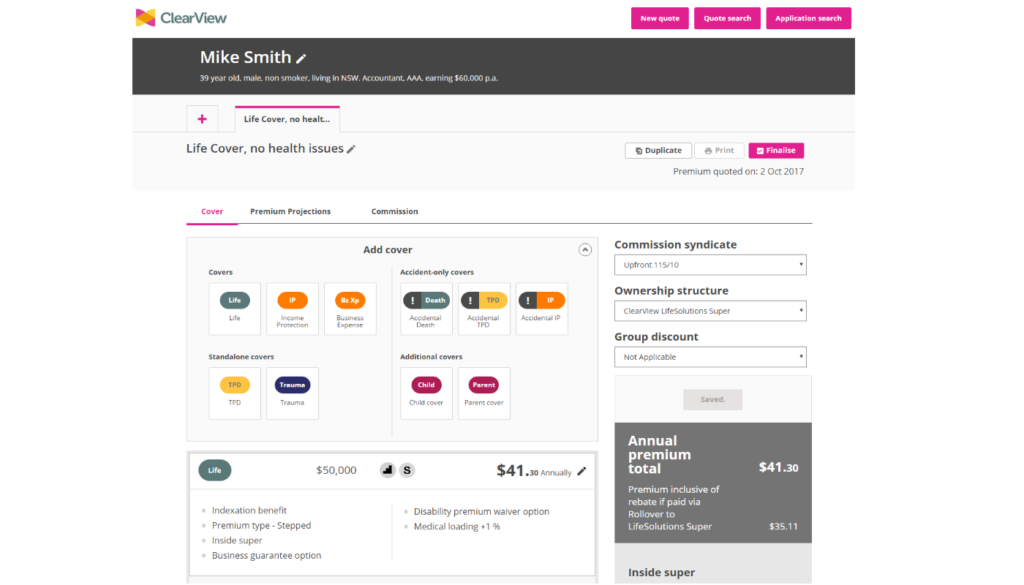Add a new quote tab with plus icon
This screenshot has width=1024, height=585.
[x=202, y=119]
